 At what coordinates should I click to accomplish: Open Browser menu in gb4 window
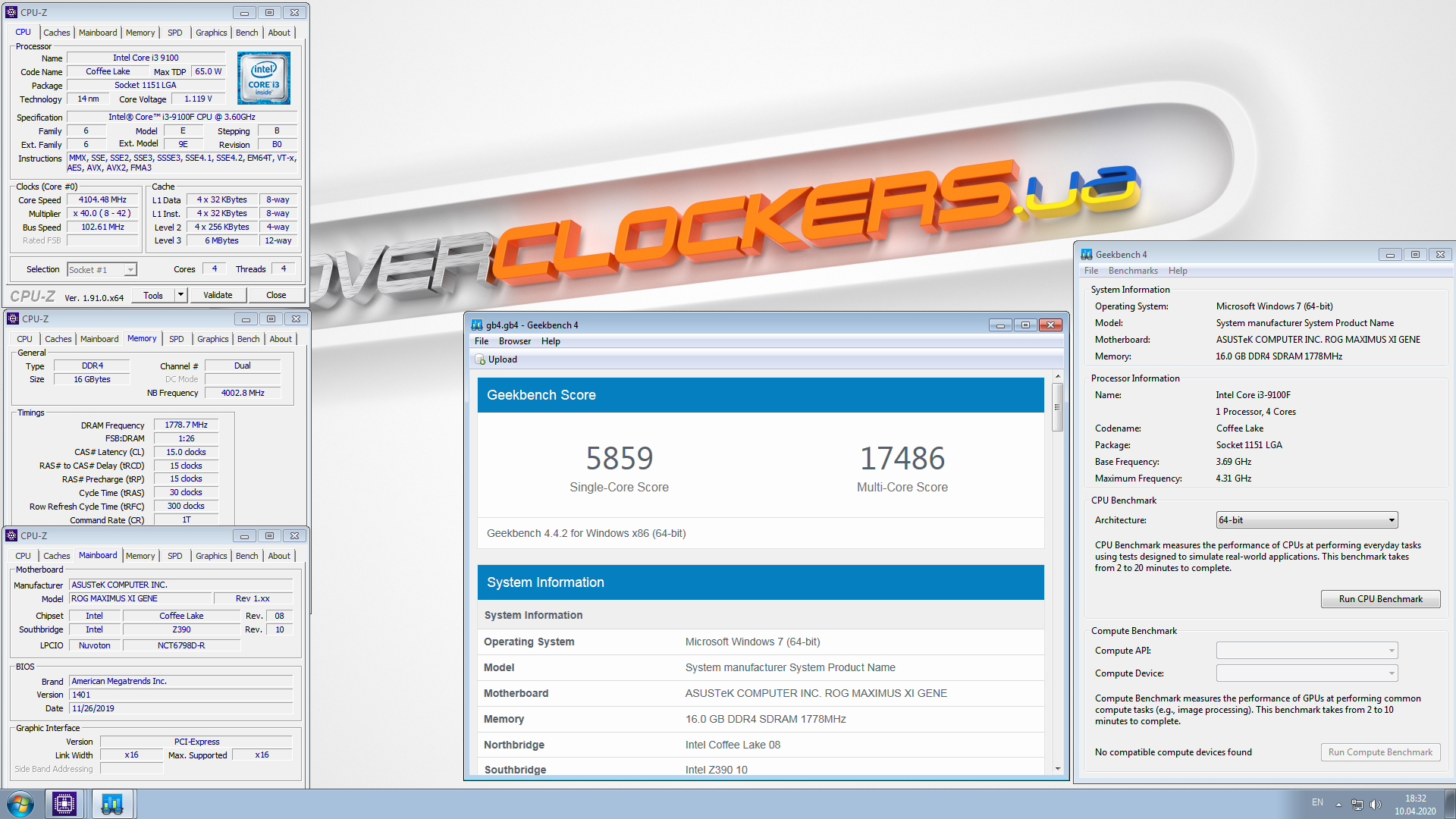[x=515, y=341]
